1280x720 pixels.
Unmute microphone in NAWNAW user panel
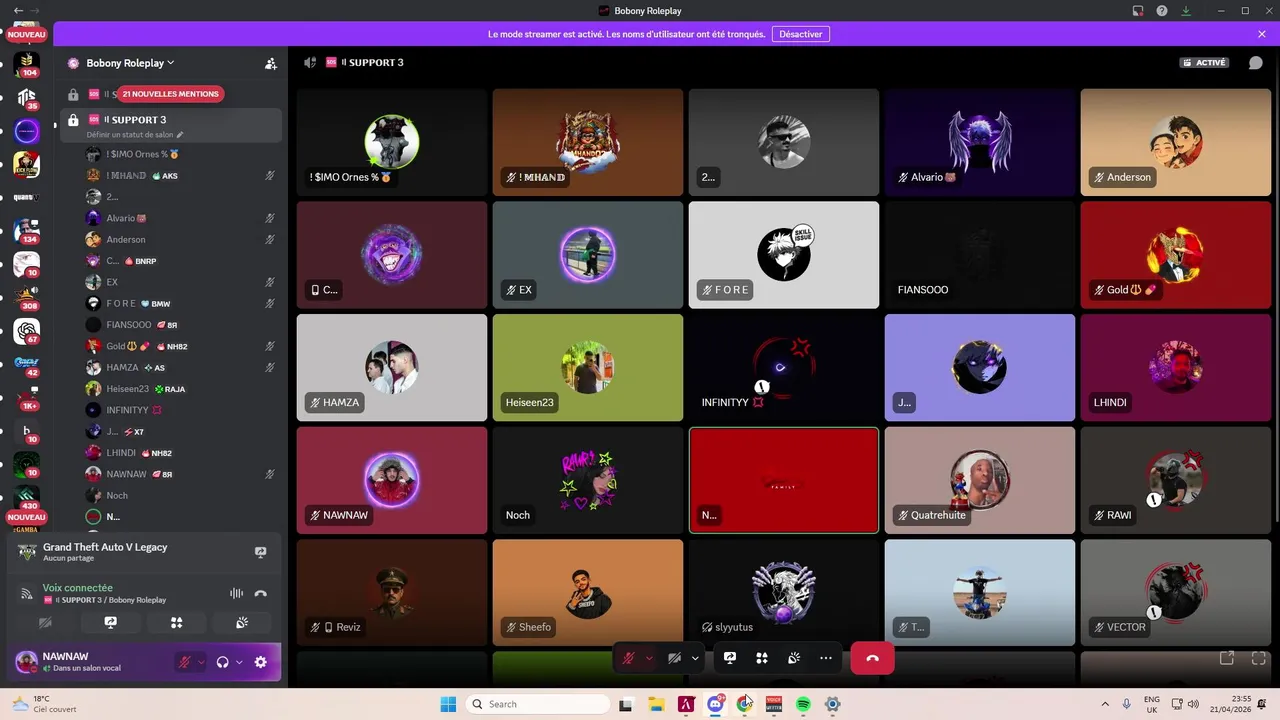(x=185, y=662)
